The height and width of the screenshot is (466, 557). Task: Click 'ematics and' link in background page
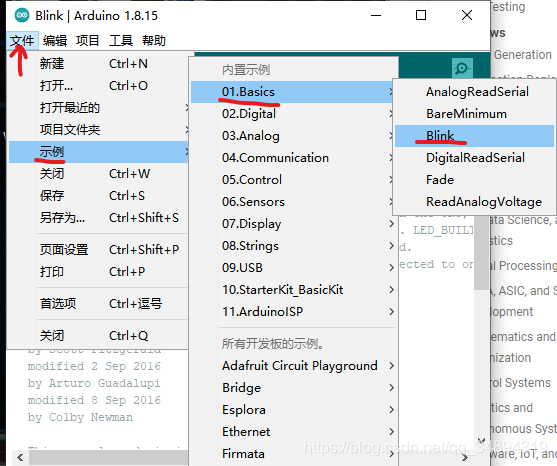(523, 337)
